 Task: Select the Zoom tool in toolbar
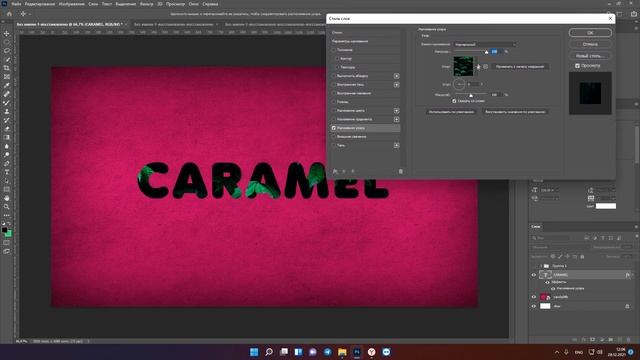coord(7,207)
